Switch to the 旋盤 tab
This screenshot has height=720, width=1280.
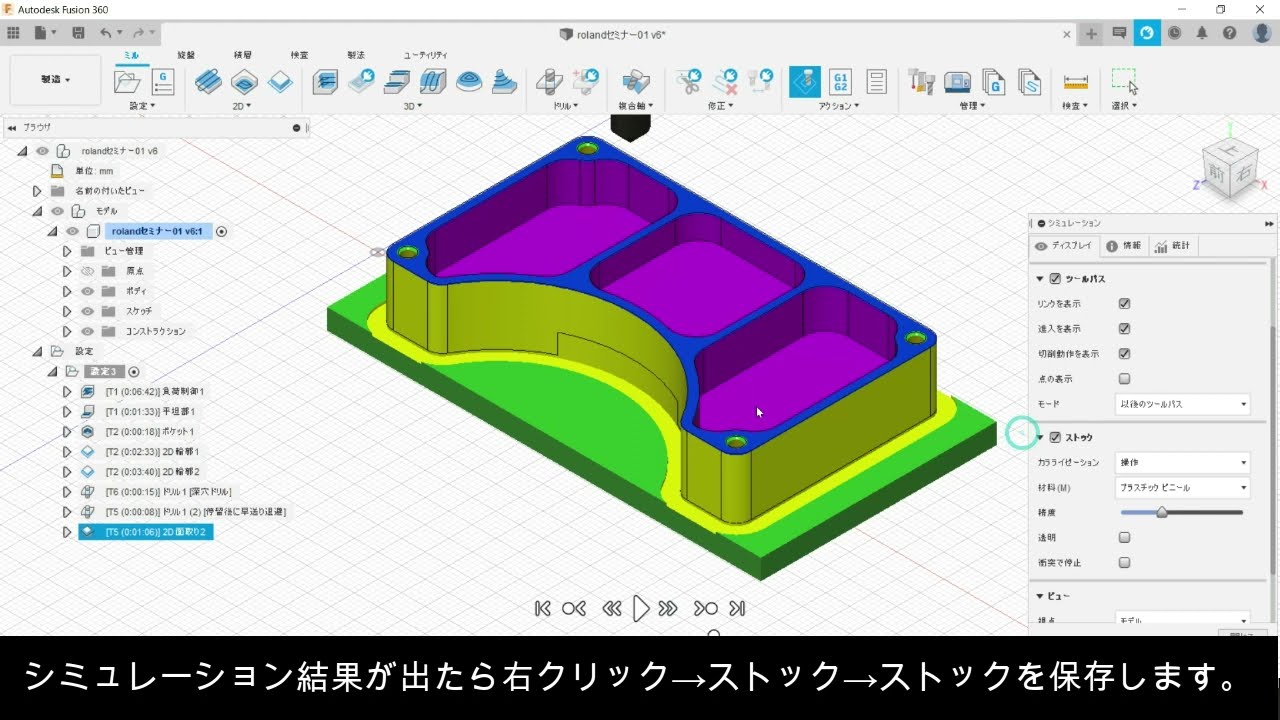[x=186, y=55]
